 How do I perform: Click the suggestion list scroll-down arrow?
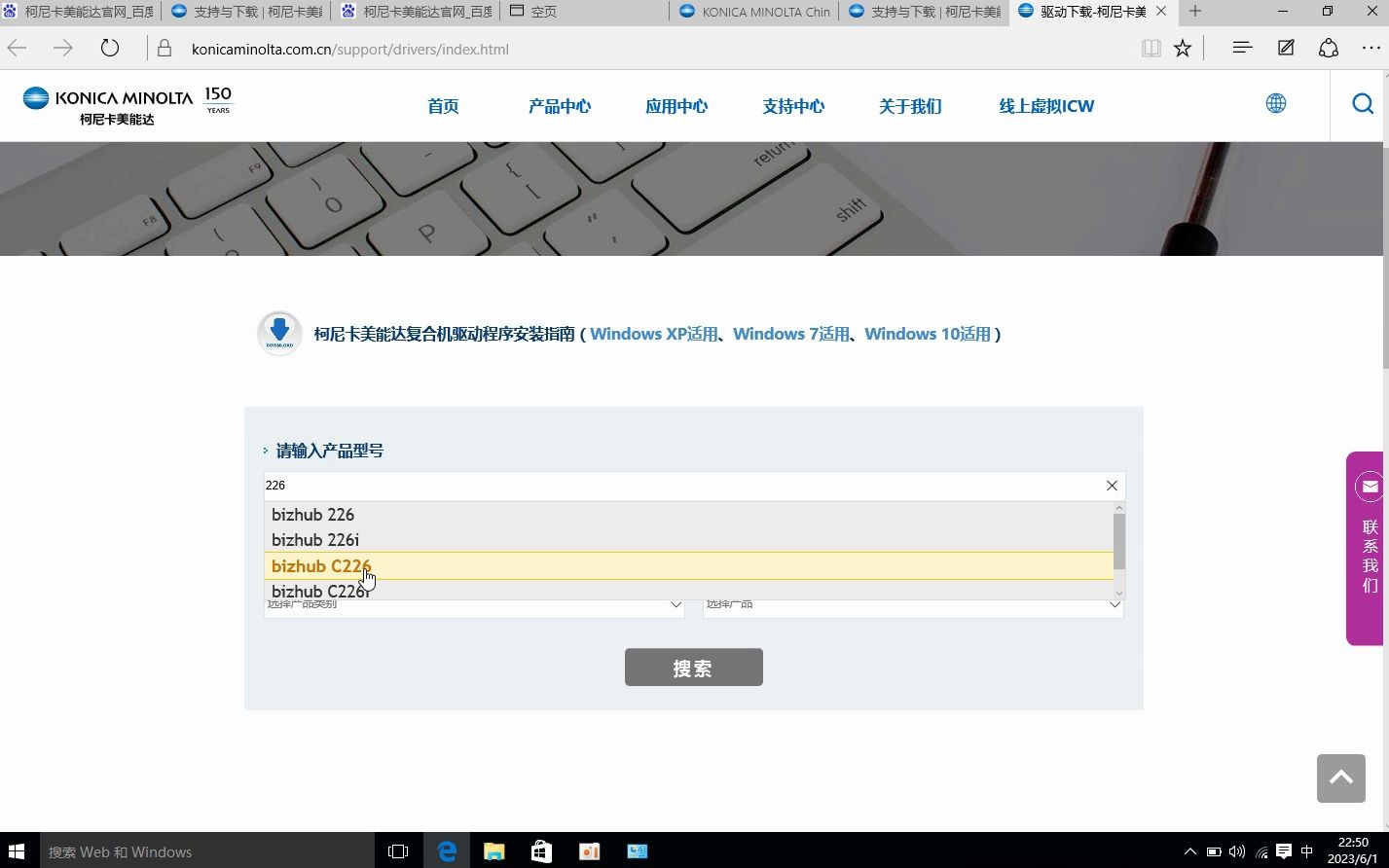pos(1119,594)
